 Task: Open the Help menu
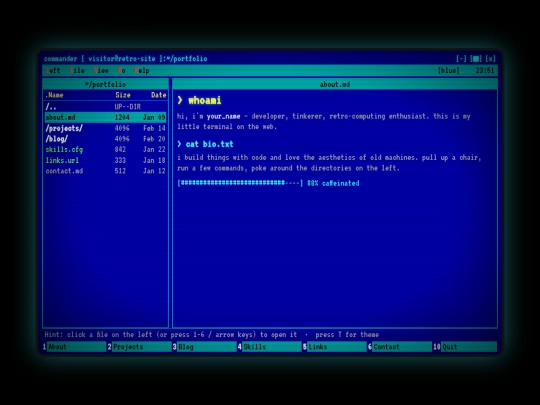[142, 71]
